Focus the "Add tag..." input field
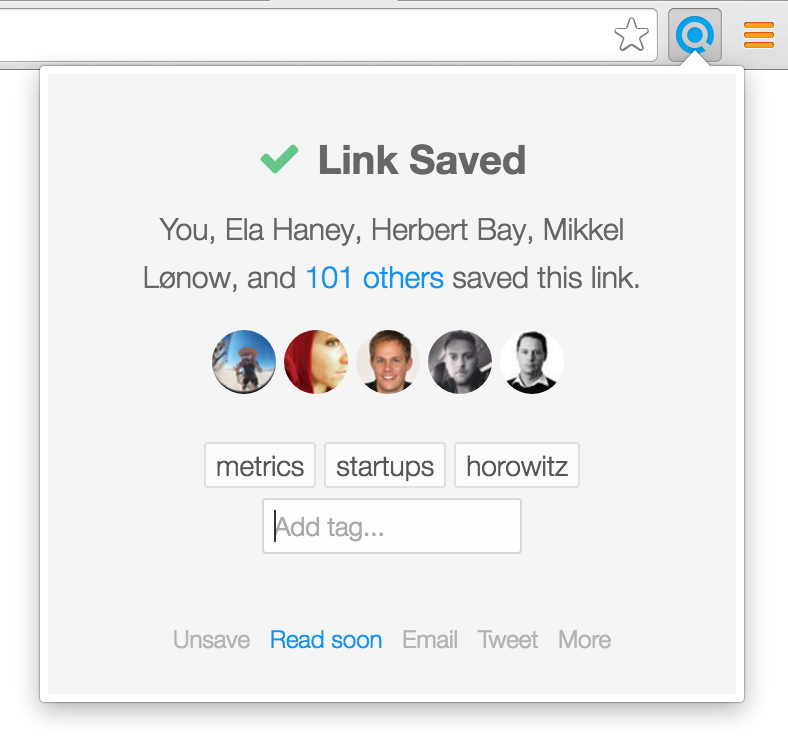Viewport: 788px width, 748px height. point(392,526)
